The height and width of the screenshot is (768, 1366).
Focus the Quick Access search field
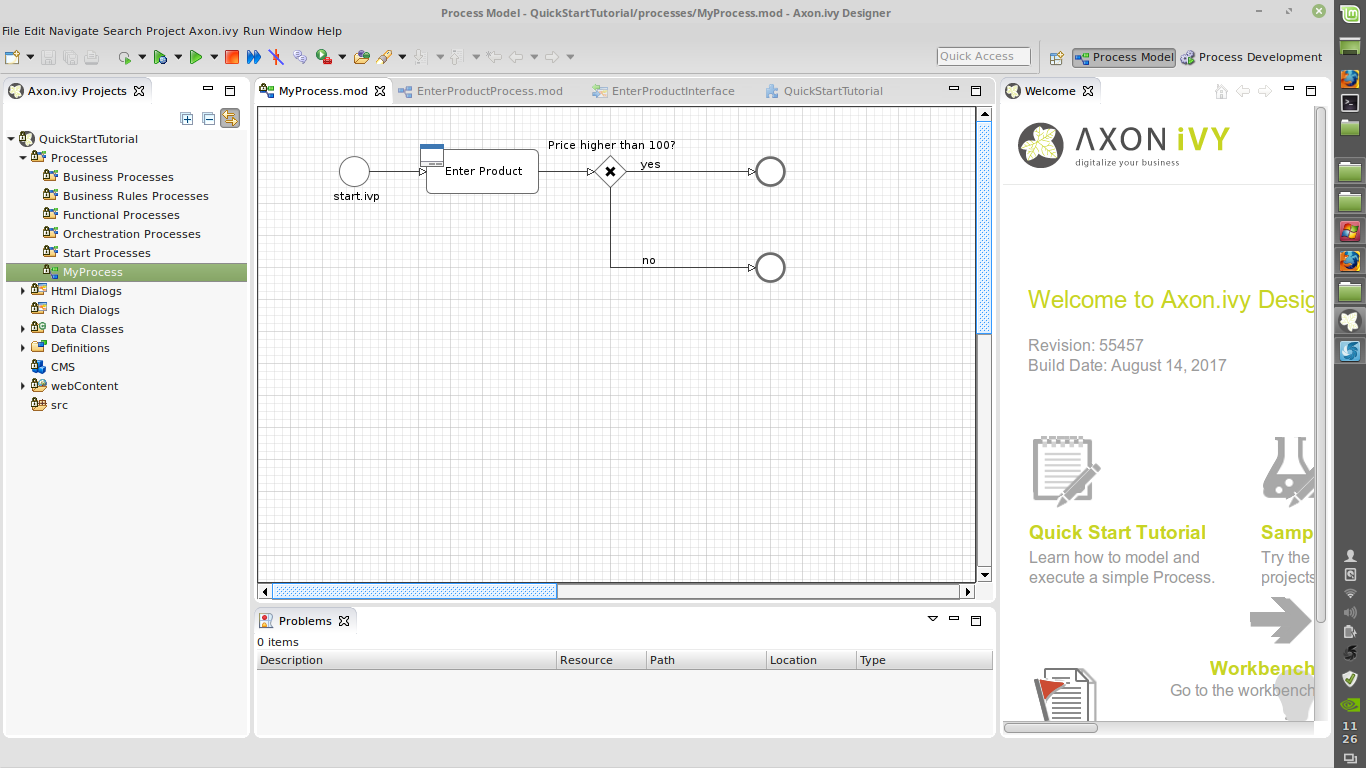coord(984,57)
